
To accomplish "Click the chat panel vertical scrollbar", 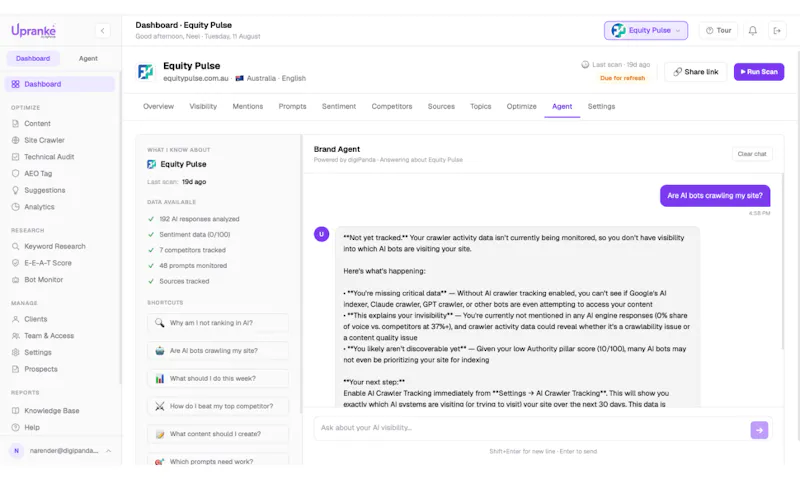I will [783, 261].
